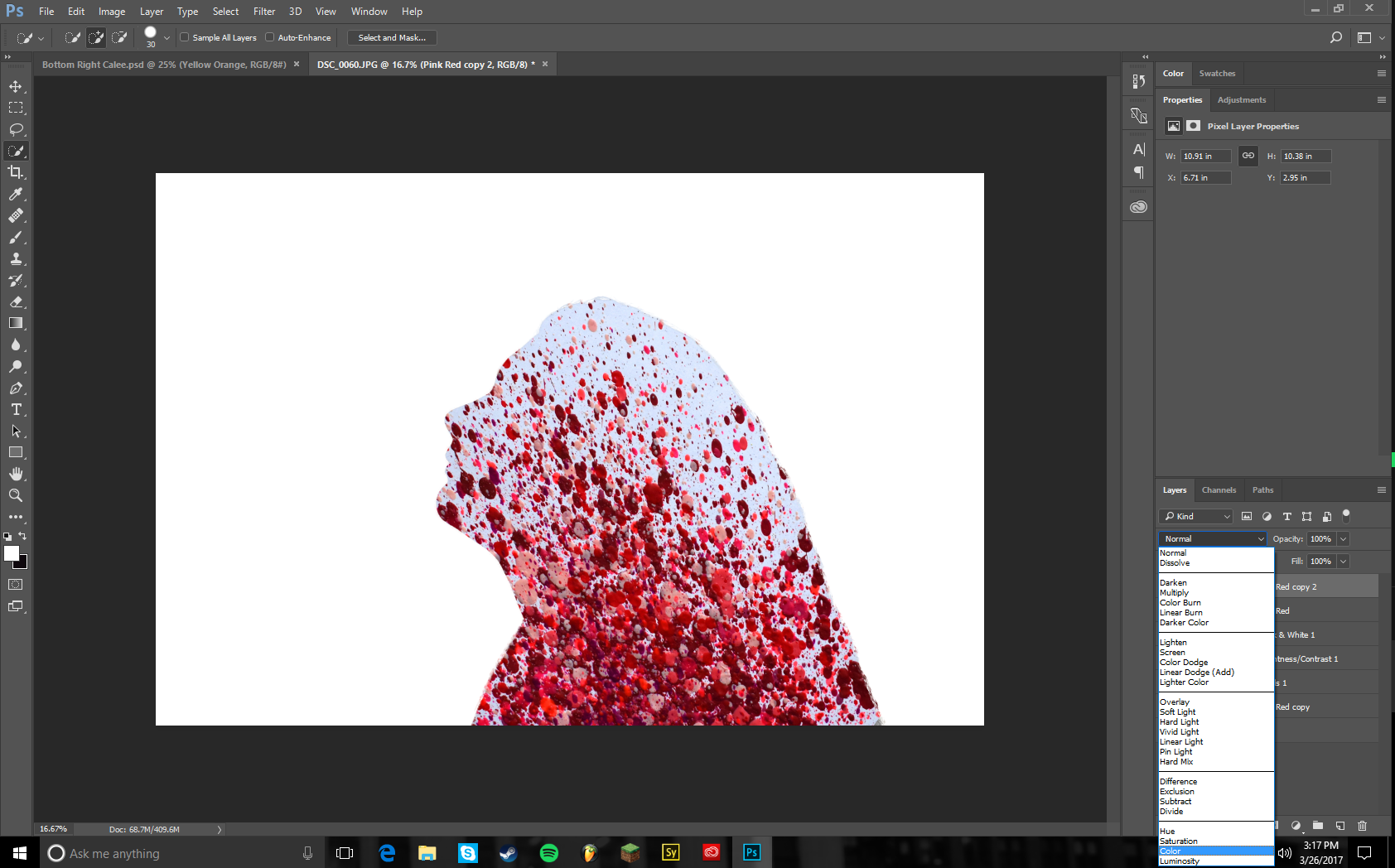Viewport: 1395px width, 868px height.
Task: Open the brush picker dropdown arrow
Action: click(x=167, y=37)
